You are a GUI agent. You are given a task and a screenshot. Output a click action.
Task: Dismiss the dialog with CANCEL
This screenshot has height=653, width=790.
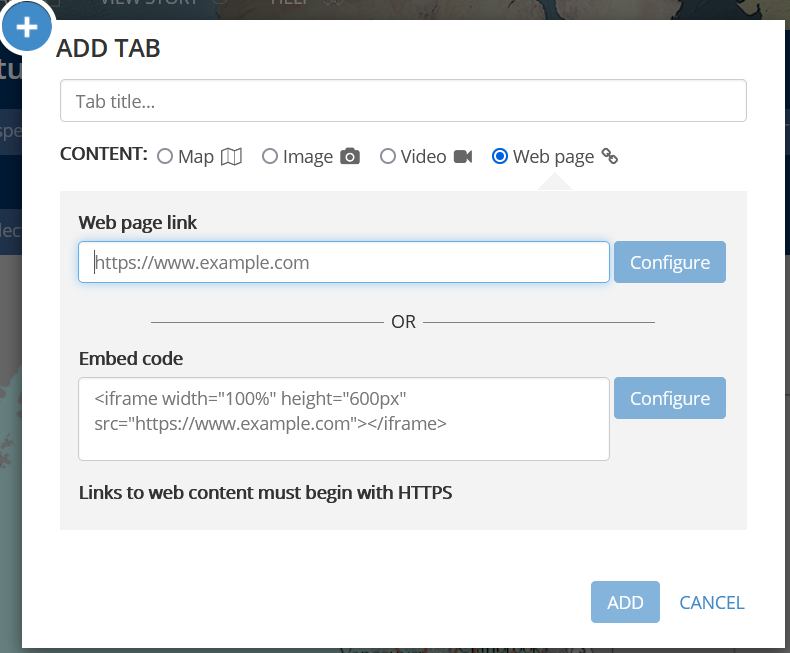click(x=711, y=603)
